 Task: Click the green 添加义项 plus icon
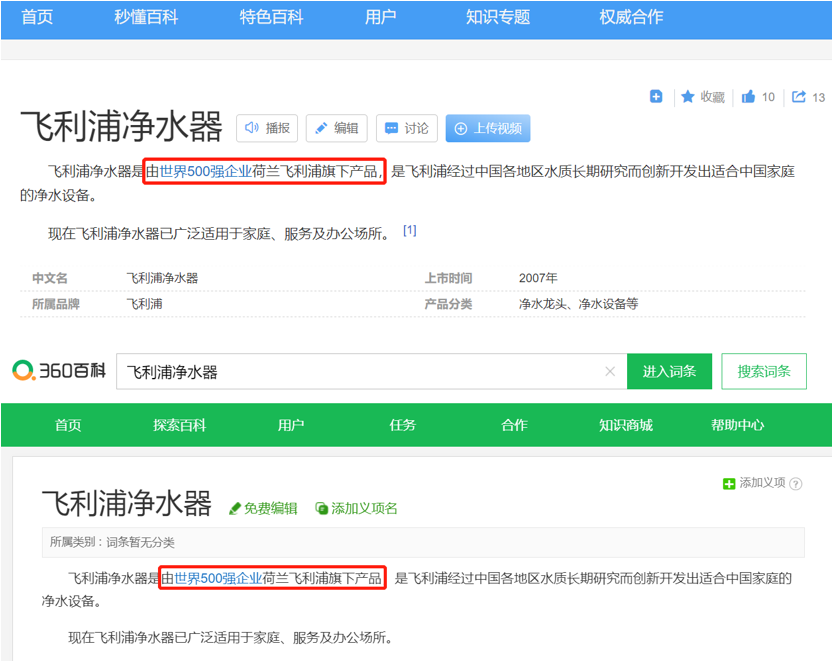729,484
